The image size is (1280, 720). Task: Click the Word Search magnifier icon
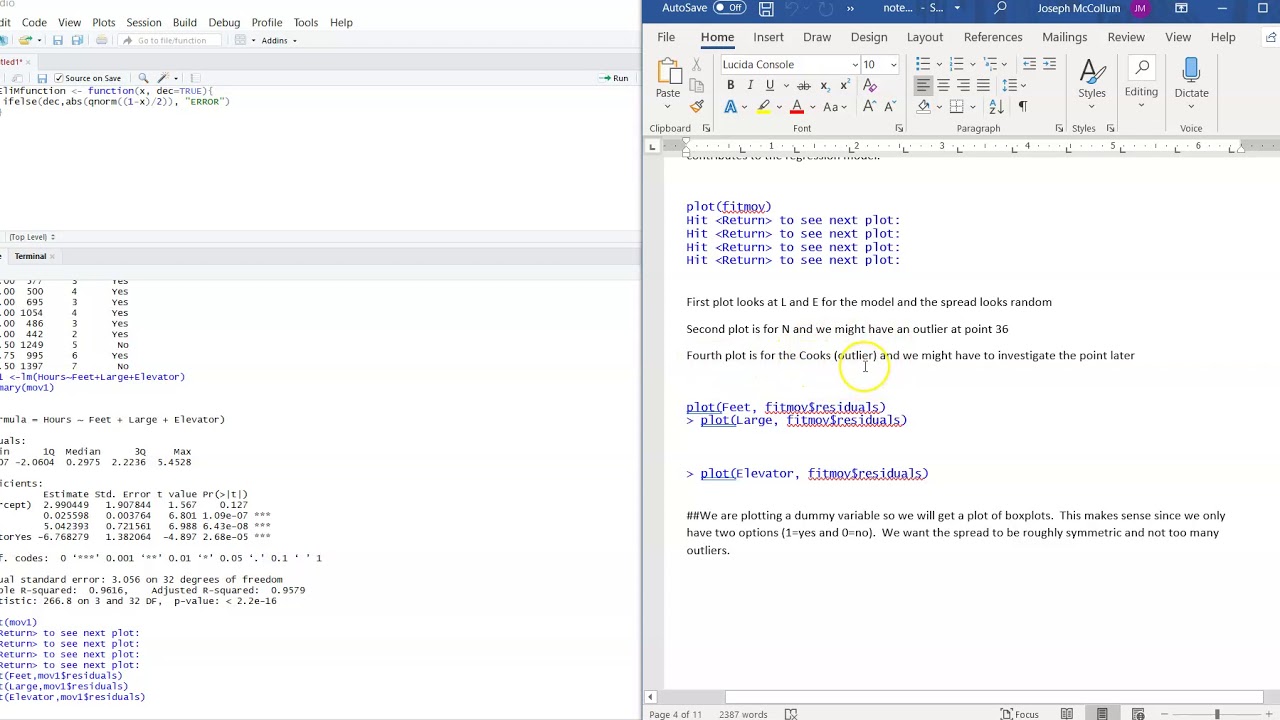[x=1001, y=9]
